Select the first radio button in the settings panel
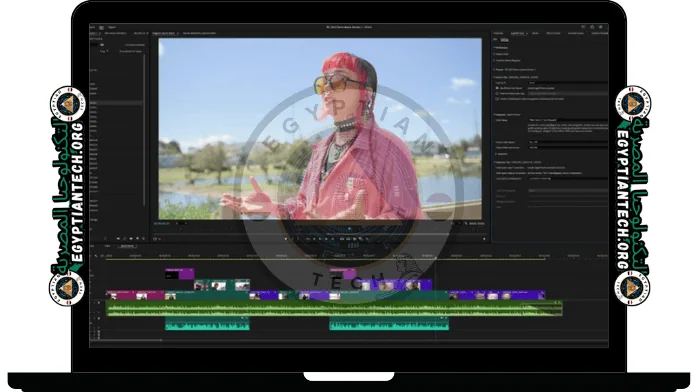698x392 pixels. pyautogui.click(x=497, y=88)
